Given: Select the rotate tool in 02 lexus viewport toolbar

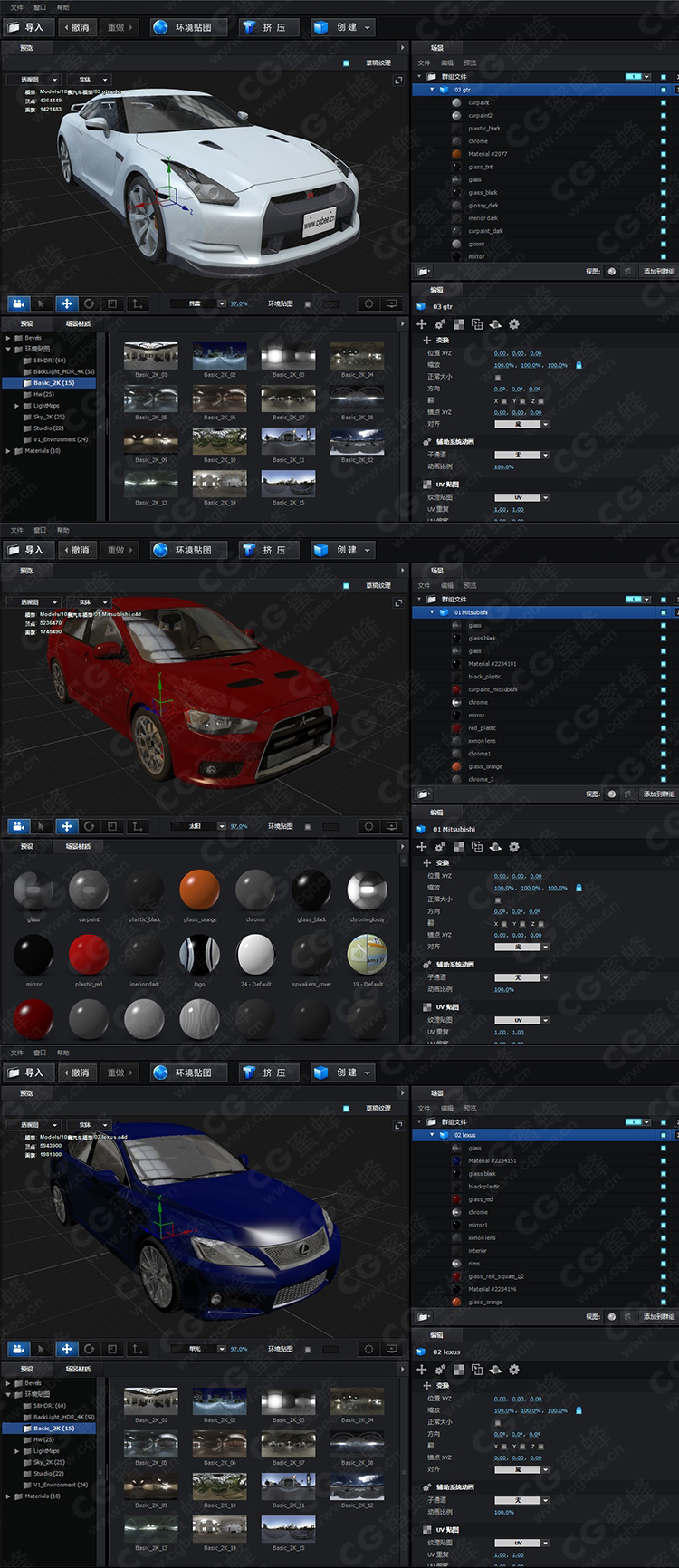Looking at the screenshot, I should point(90,1349).
